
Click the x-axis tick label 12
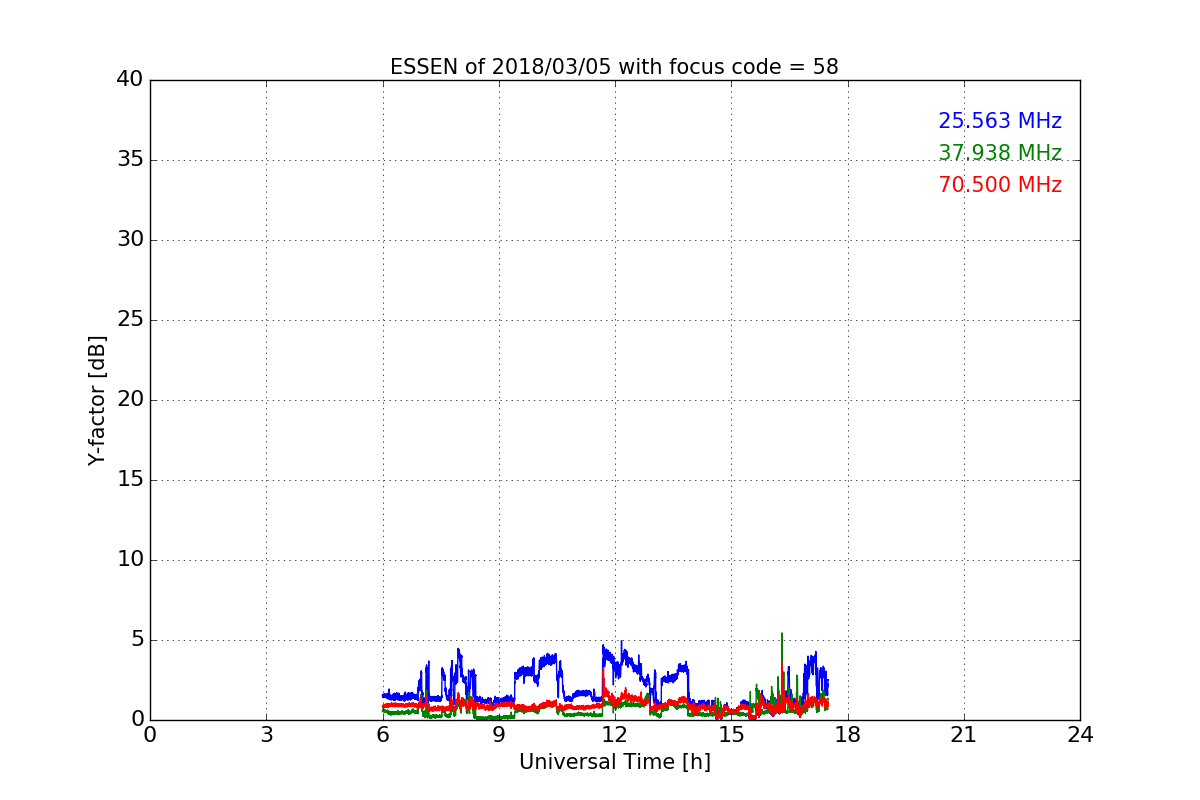pos(615,735)
